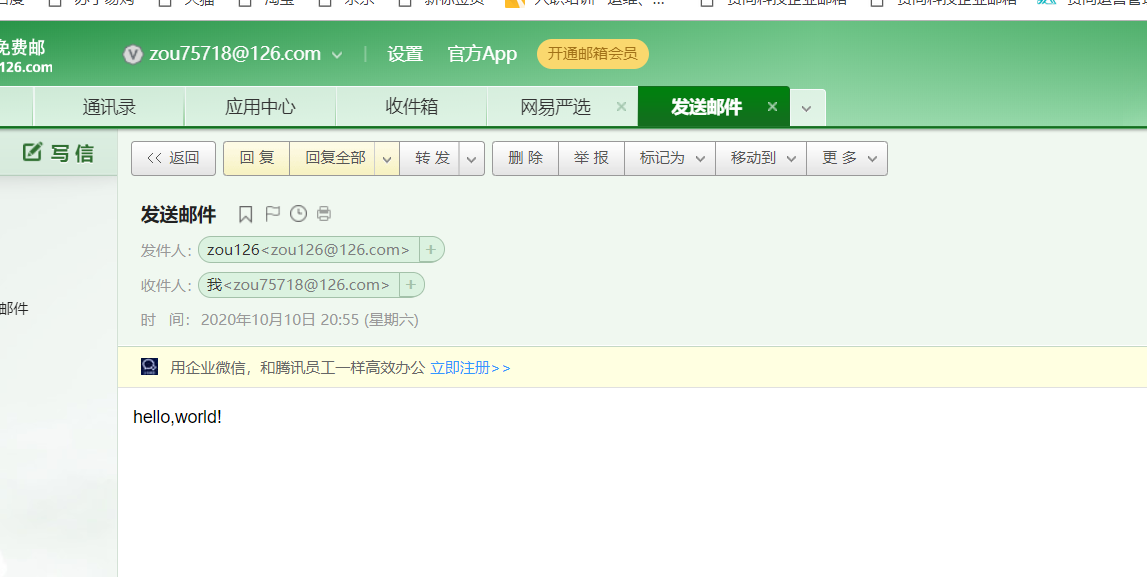The image size is (1147, 577).
Task: Open the 移动到 dropdown
Action: [x=761, y=158]
